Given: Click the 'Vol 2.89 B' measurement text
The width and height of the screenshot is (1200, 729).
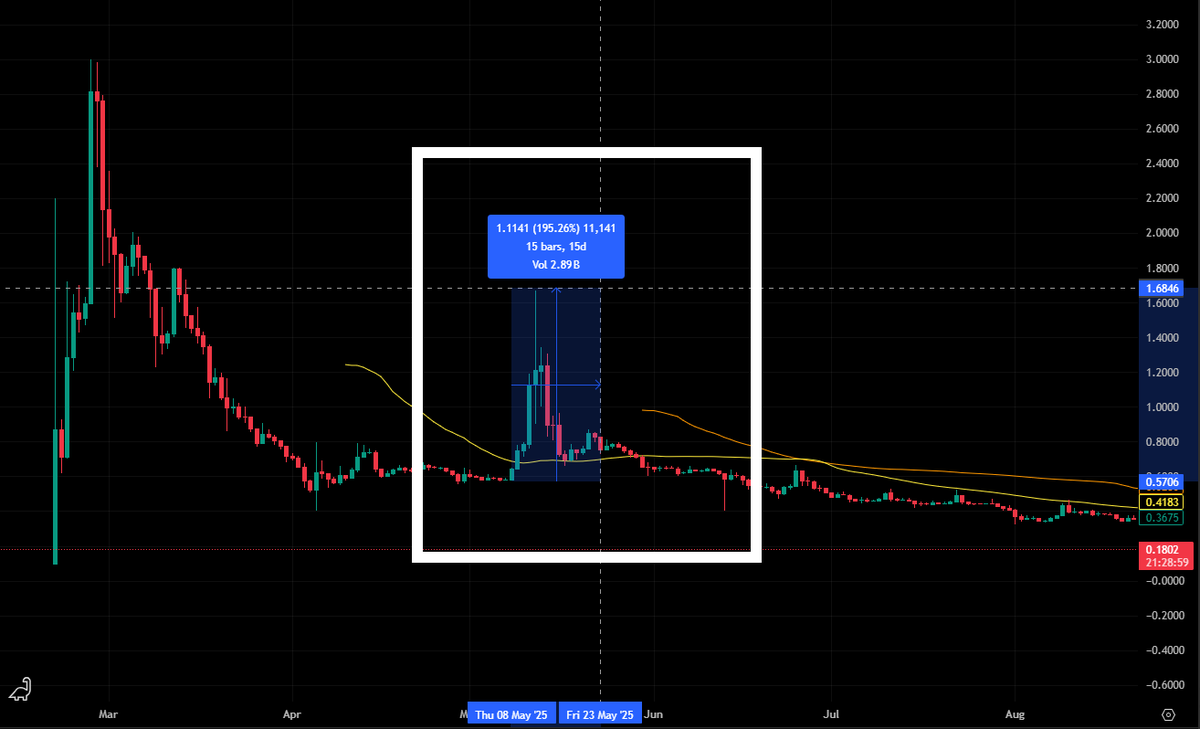Looking at the screenshot, I should 556,264.
